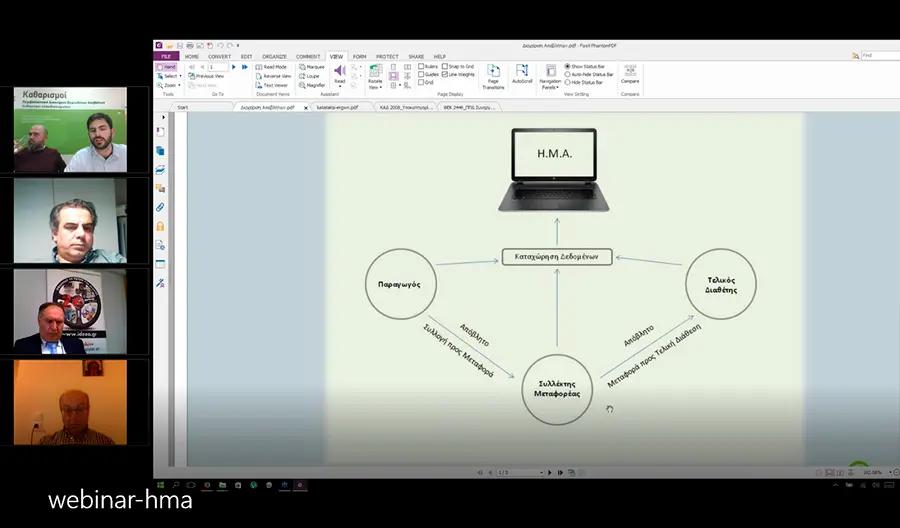Image resolution: width=900 pixels, height=528 pixels.
Task: Click the Find search field
Action: [x=880, y=55]
